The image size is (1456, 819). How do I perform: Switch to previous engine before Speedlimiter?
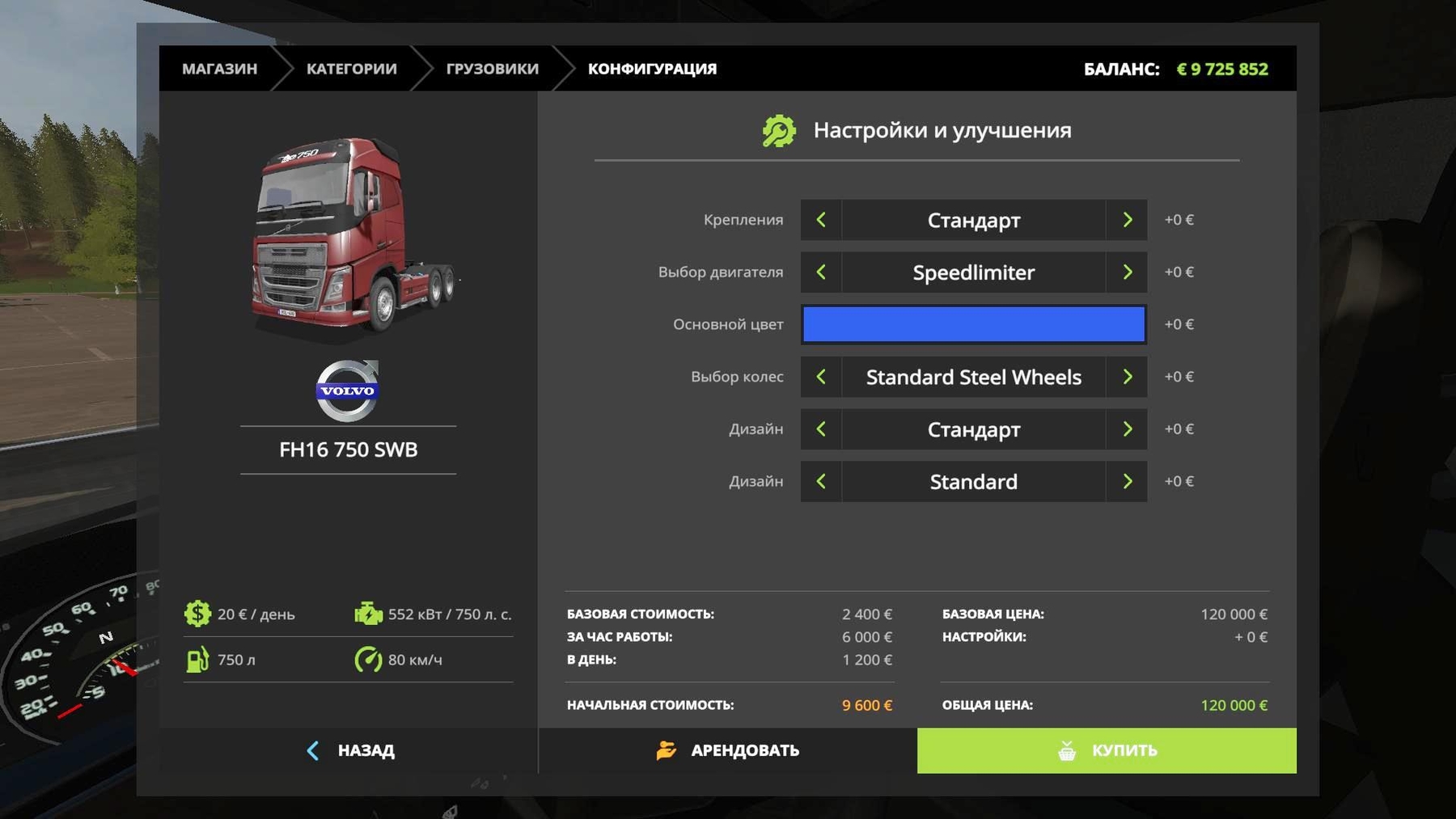click(x=821, y=272)
